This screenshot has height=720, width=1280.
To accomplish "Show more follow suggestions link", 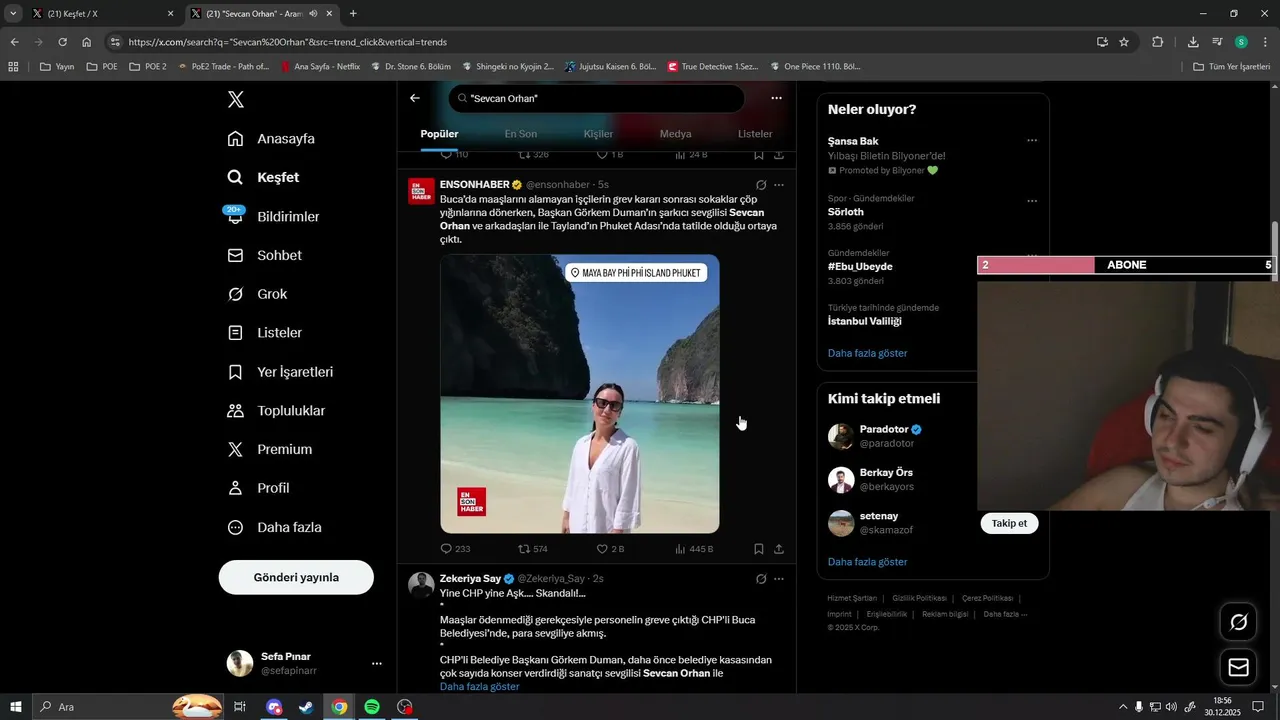I will [868, 562].
